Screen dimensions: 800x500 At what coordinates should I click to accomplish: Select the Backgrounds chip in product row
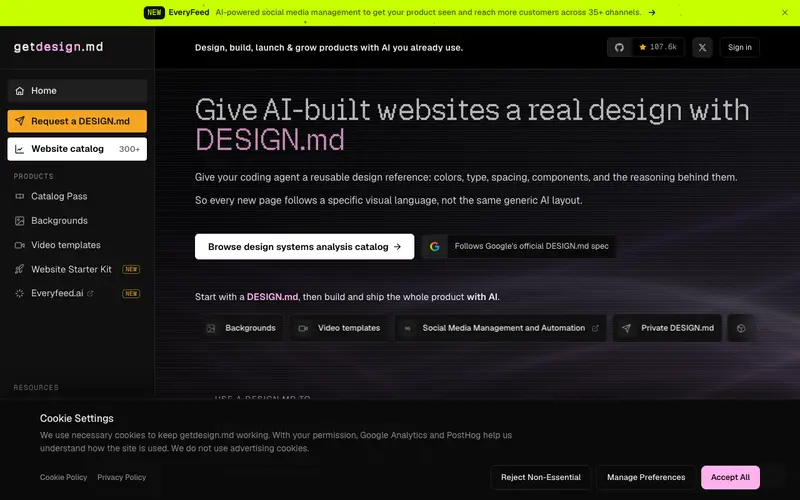pyautogui.click(x=242, y=328)
